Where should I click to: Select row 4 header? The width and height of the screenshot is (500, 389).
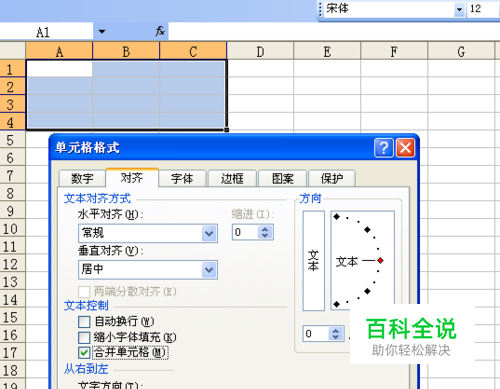pos(13,122)
